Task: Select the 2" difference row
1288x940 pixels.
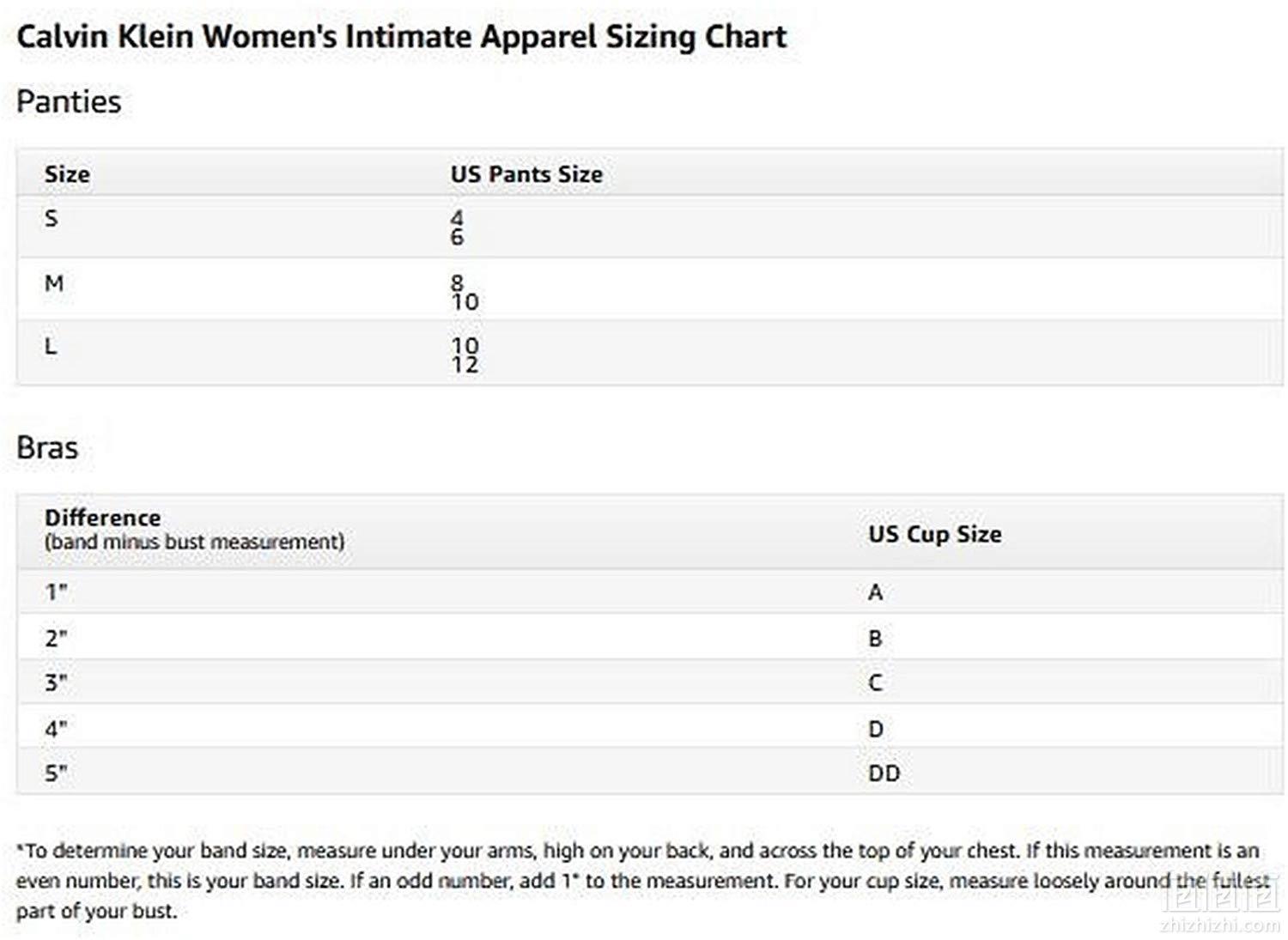Action: [x=649, y=637]
